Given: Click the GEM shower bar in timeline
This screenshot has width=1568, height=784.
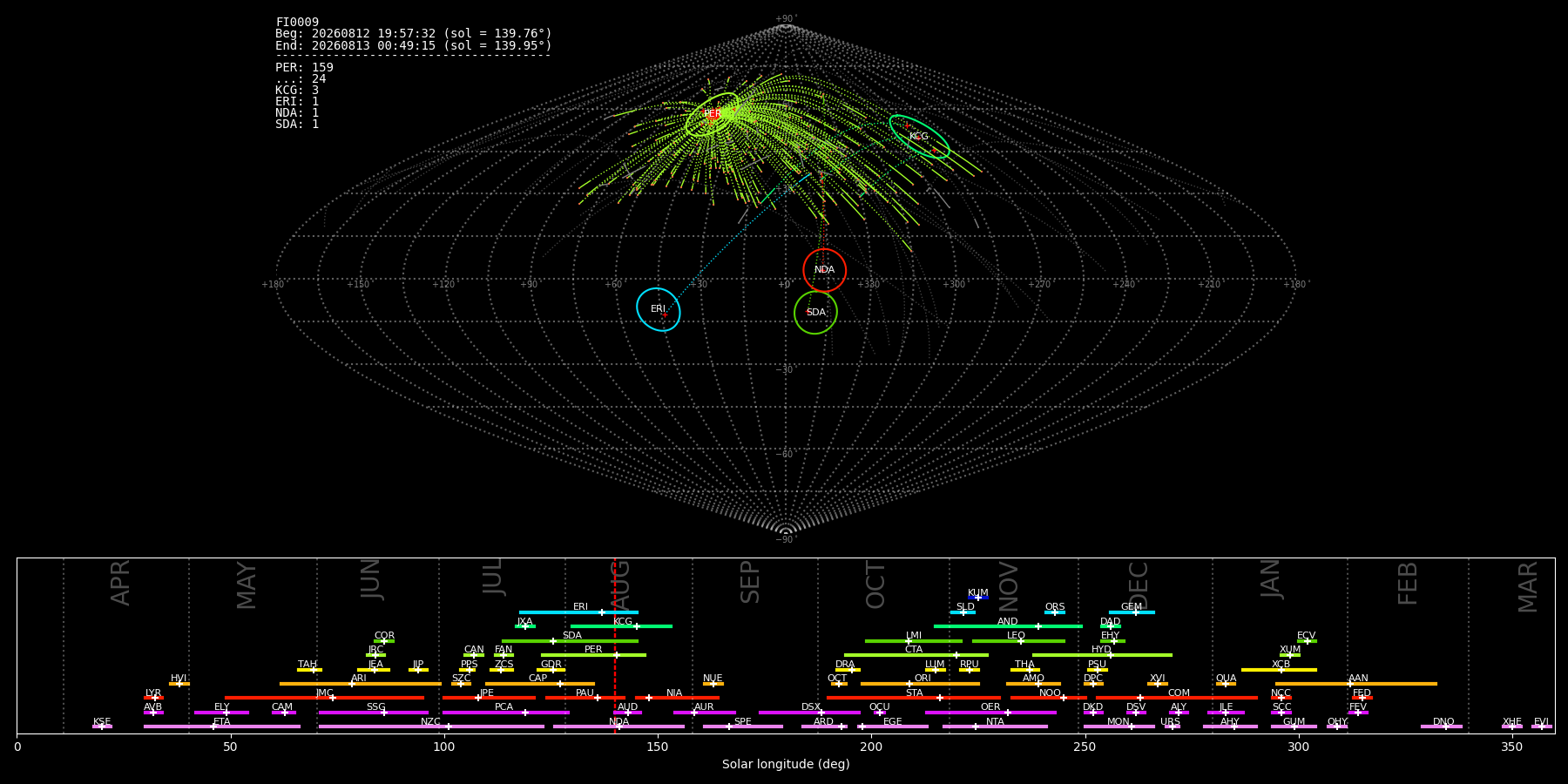Looking at the screenshot, I should 1132,612.
